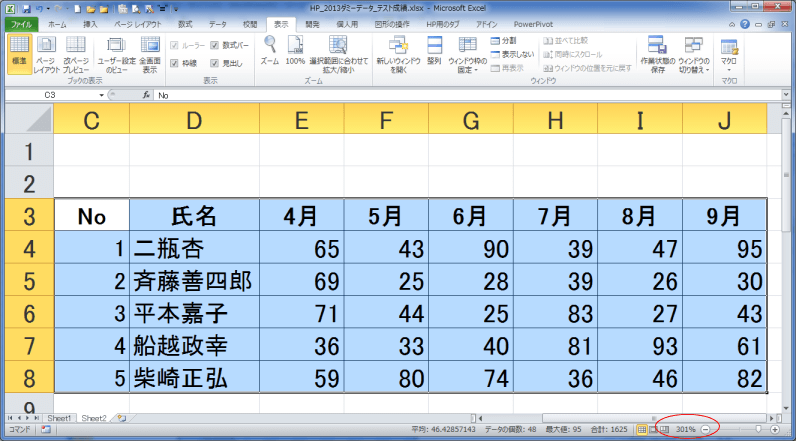Click 作業状態の保存 save workspace
The image size is (796, 441).
click(657, 53)
